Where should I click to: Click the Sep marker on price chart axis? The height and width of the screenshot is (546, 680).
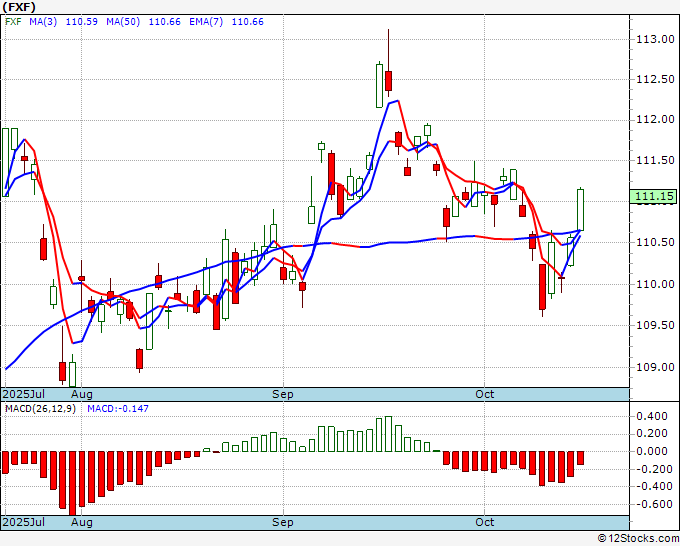(284, 394)
